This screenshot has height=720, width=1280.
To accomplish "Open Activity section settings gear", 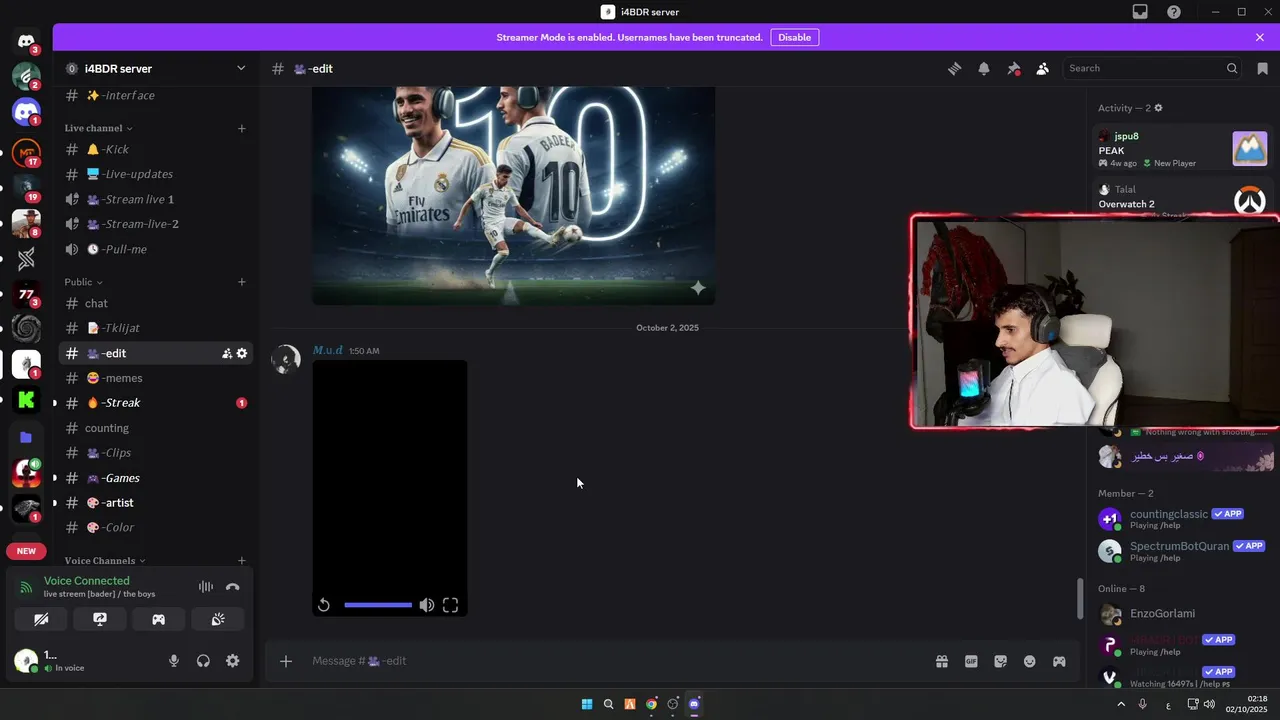I will [x=1158, y=108].
